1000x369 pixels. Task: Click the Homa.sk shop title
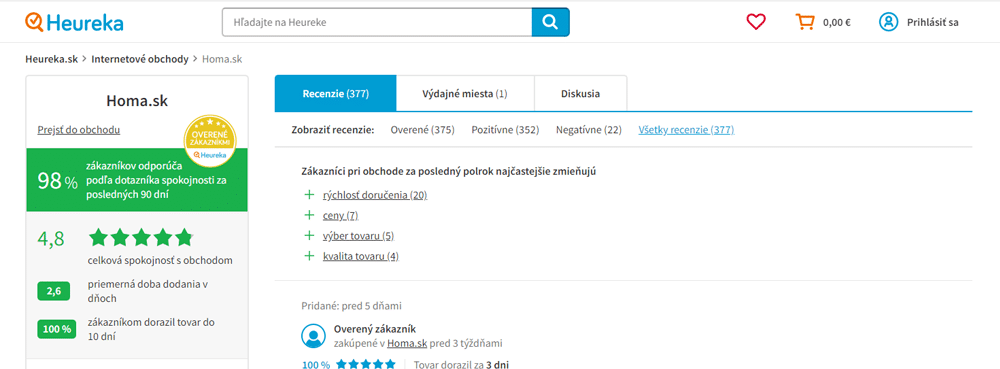(137, 101)
